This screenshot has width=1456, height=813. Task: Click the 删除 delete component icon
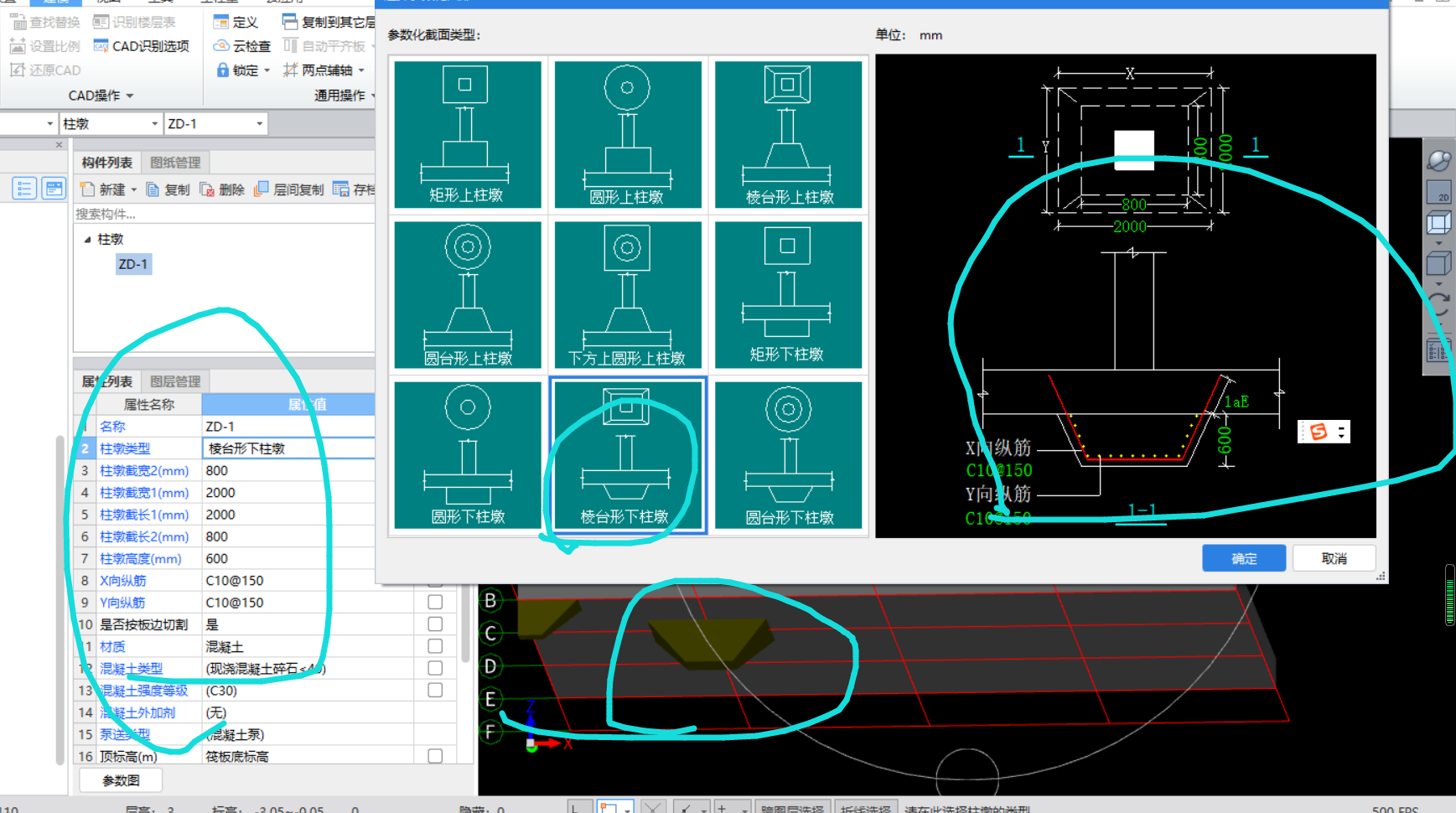click(x=207, y=189)
